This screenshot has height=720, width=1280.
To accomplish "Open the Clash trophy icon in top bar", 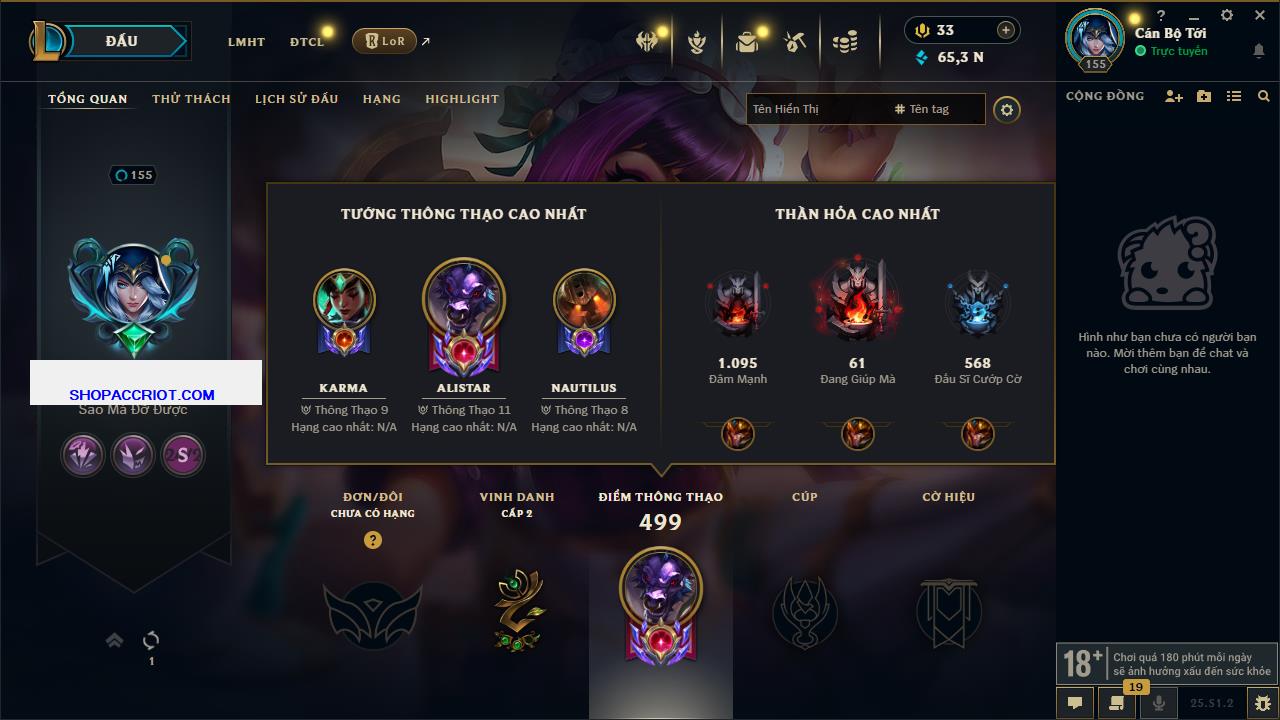I will (647, 42).
